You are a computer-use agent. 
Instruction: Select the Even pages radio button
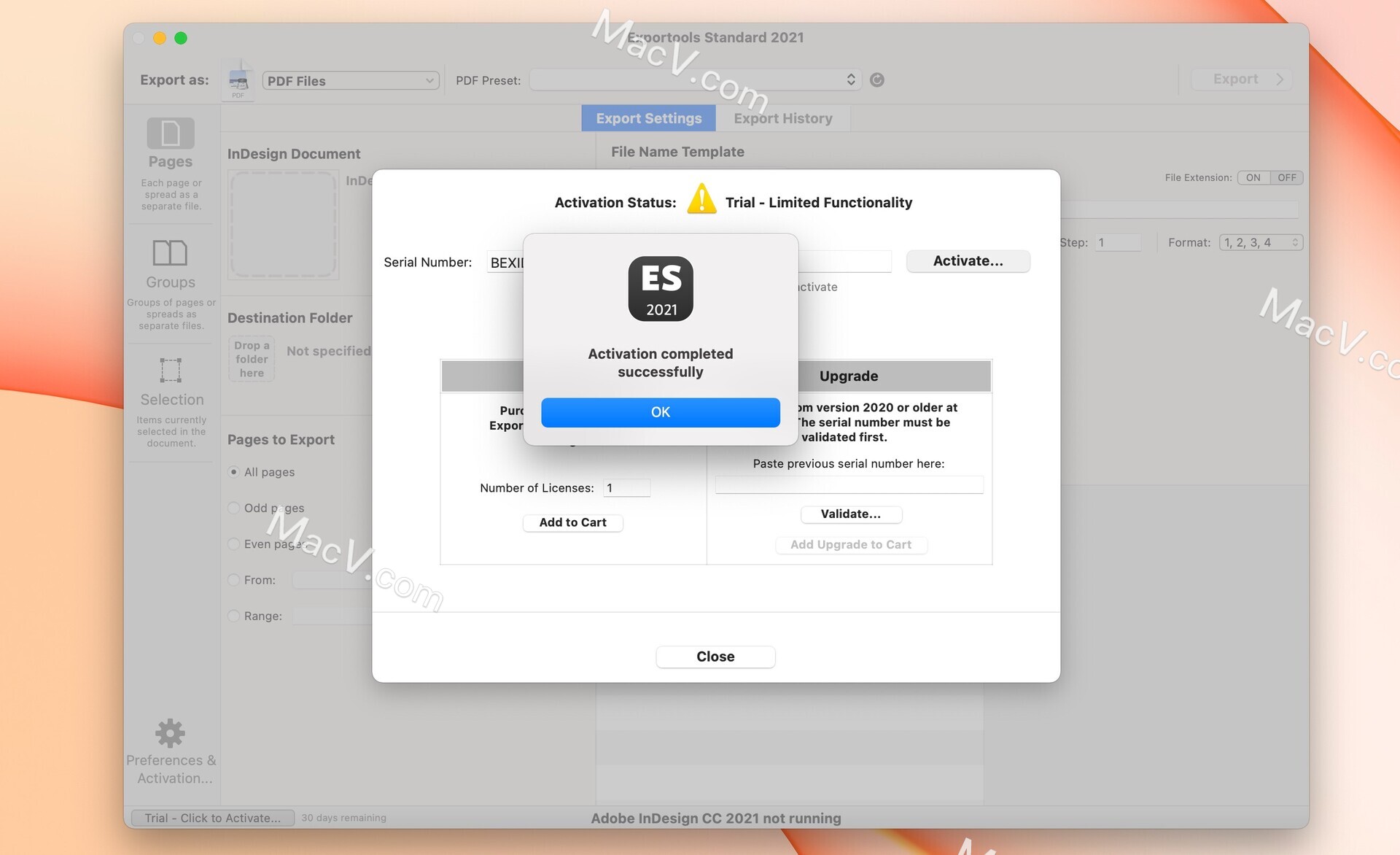click(x=233, y=543)
